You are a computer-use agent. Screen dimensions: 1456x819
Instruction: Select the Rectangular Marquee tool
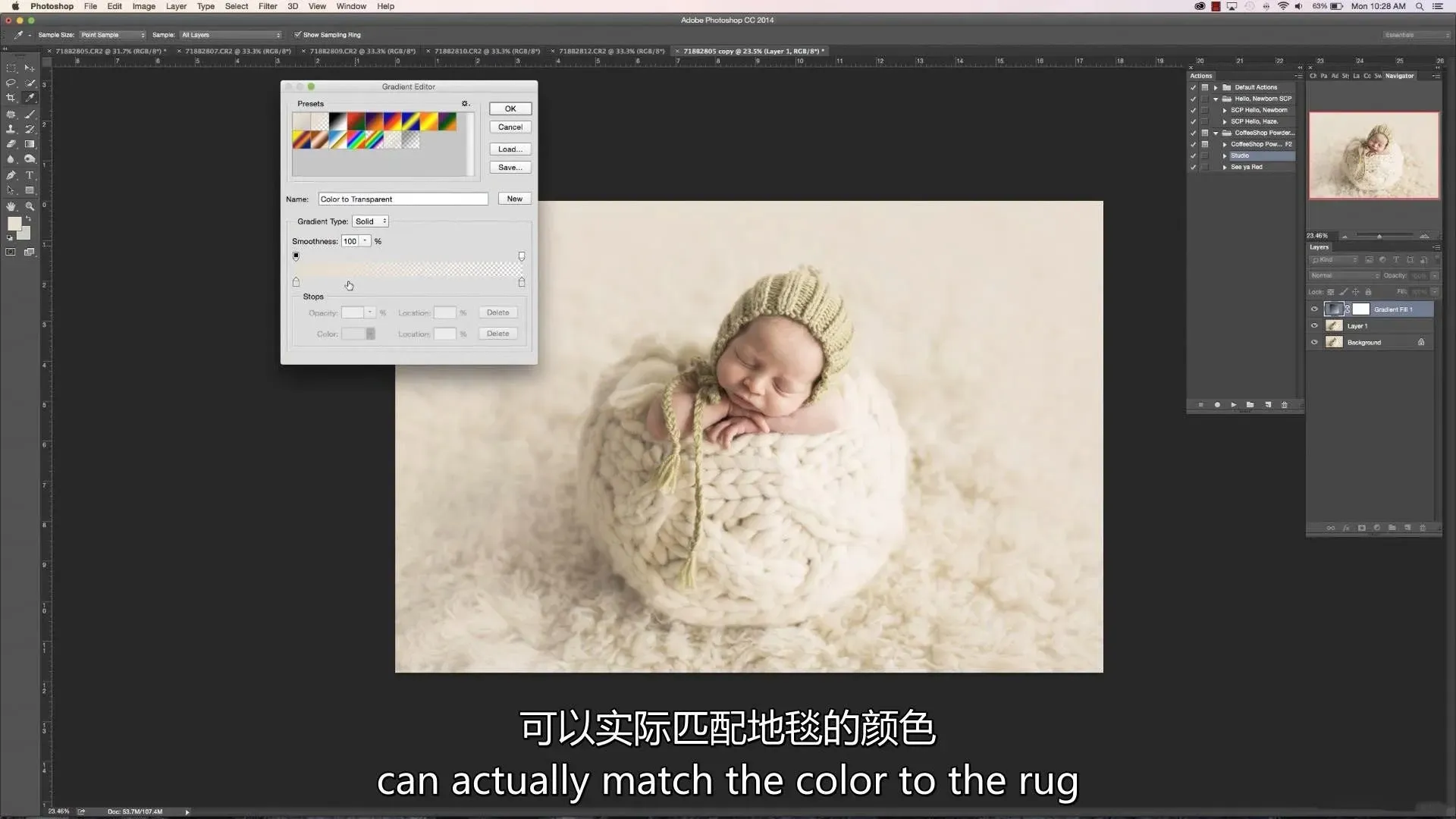pos(11,67)
